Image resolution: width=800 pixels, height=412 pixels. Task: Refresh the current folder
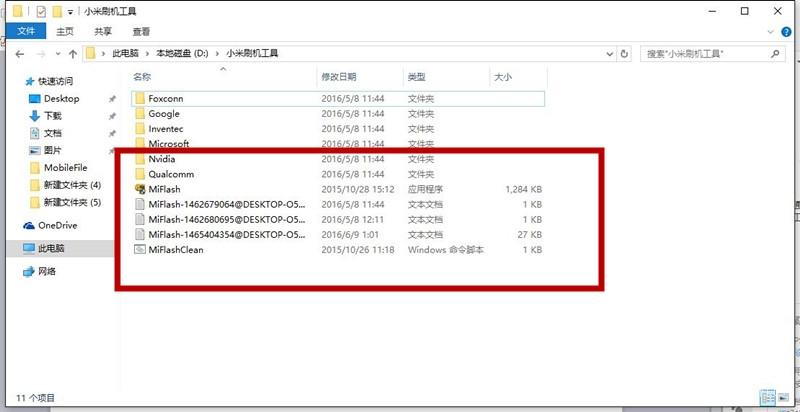[624, 54]
